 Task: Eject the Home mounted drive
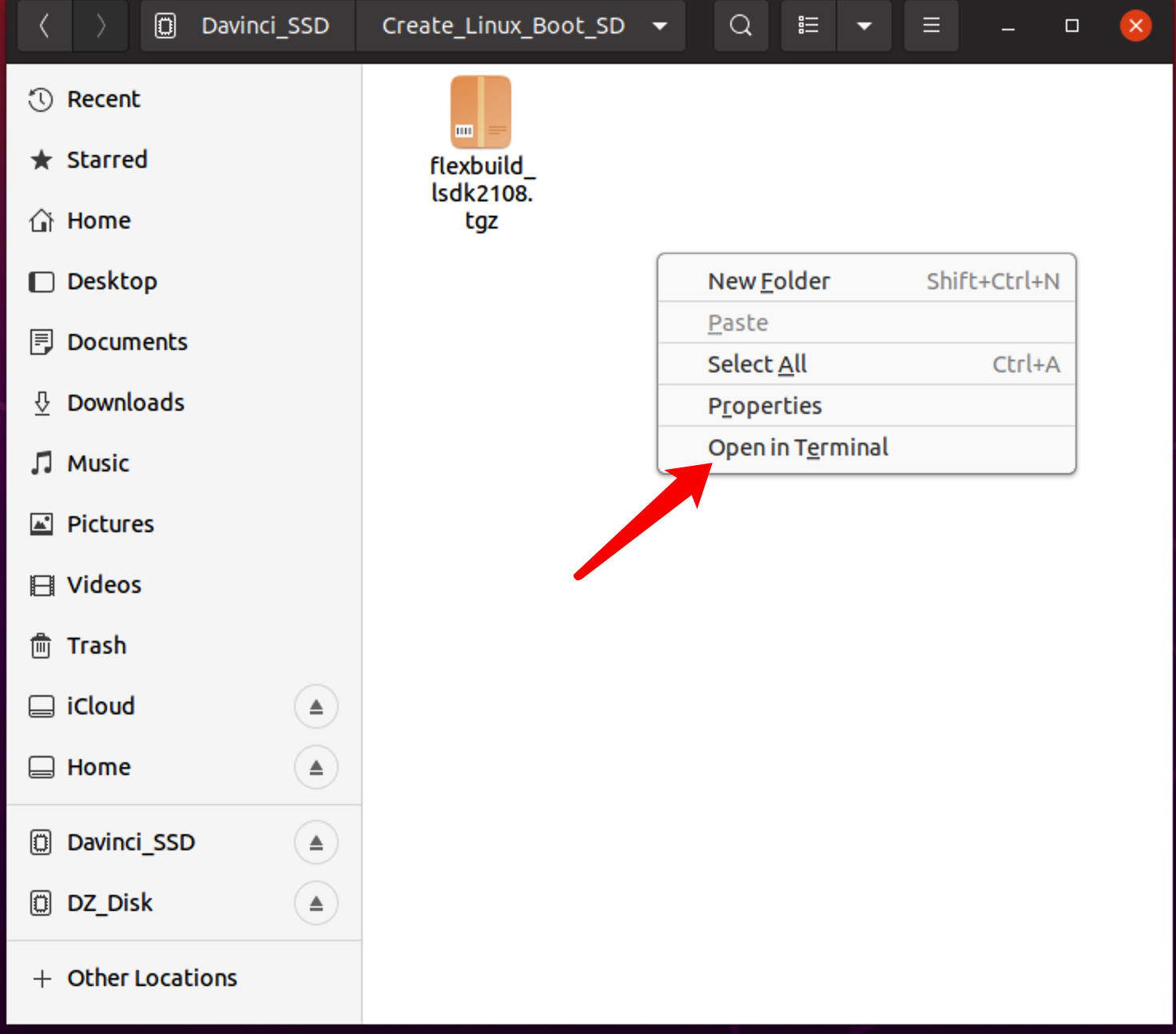pos(316,767)
